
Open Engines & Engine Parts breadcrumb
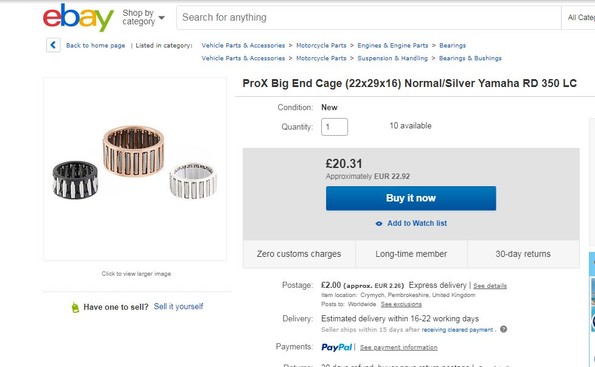(393, 46)
